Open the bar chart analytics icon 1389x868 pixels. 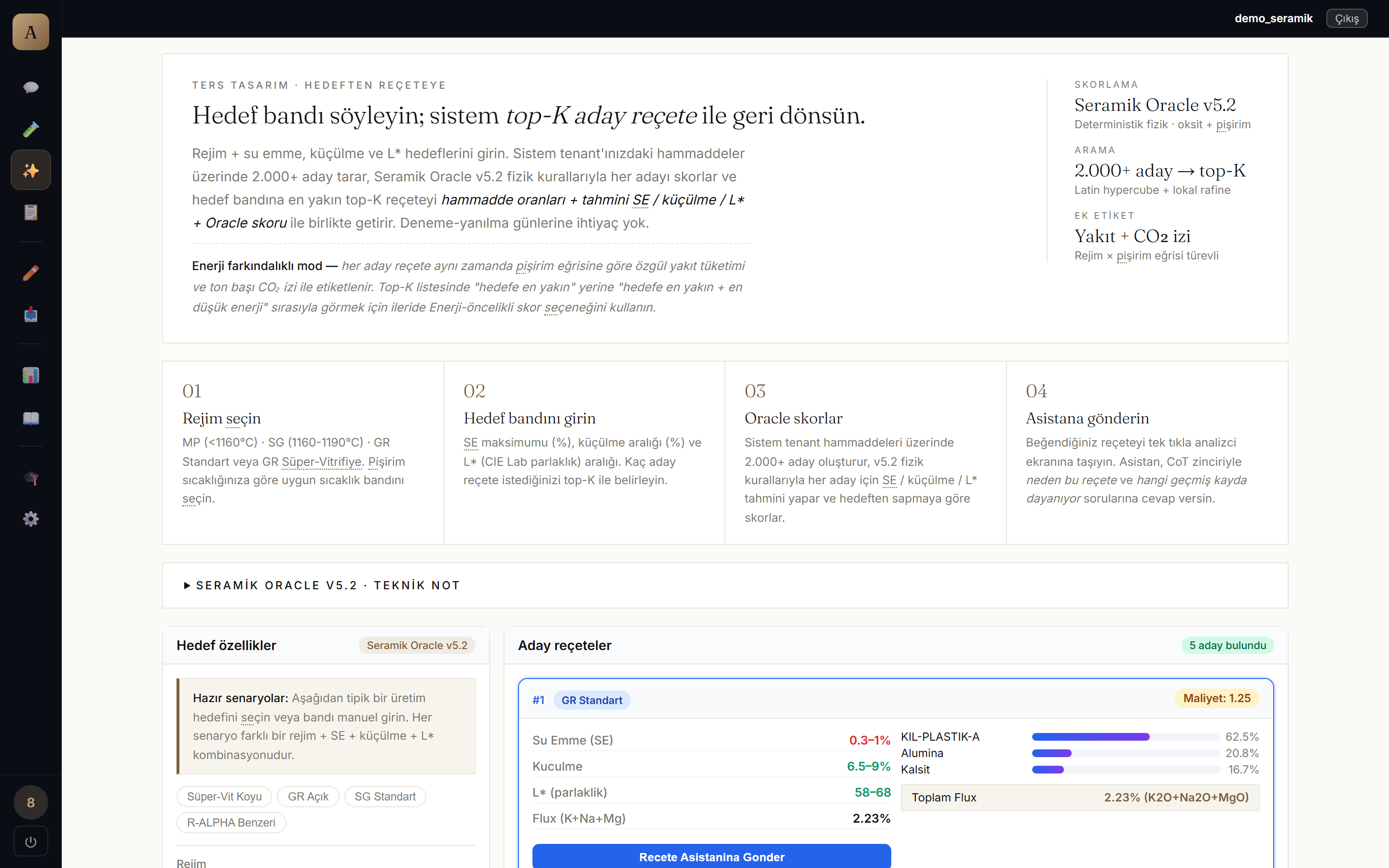[x=30, y=376]
